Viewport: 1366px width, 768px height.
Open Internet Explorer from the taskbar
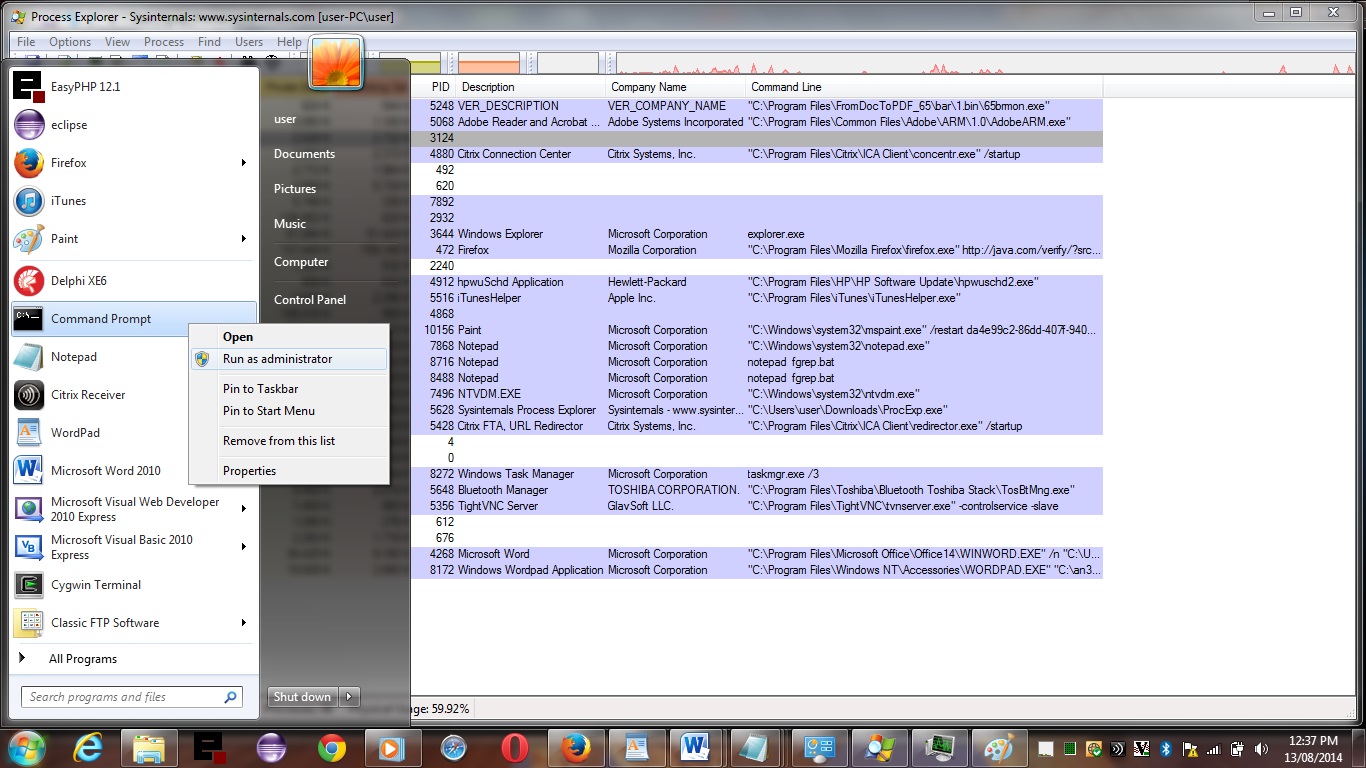(88, 748)
